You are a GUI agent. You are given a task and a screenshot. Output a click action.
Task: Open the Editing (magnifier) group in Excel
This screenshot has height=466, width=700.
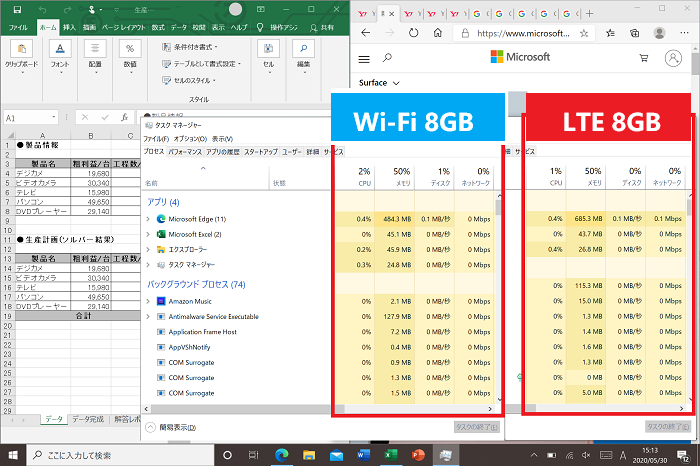(x=304, y=57)
